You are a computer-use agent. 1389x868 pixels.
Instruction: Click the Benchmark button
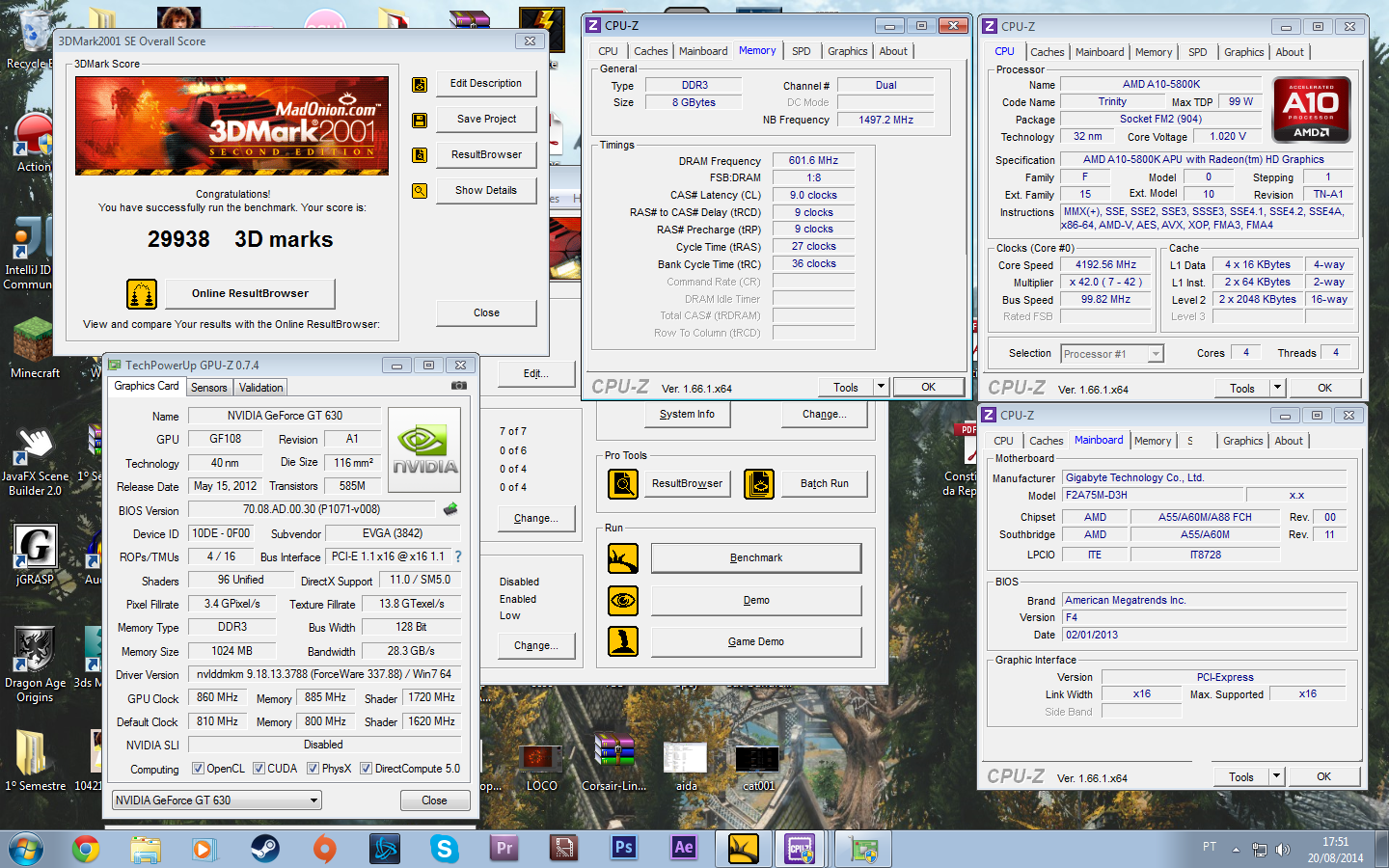[x=756, y=558]
